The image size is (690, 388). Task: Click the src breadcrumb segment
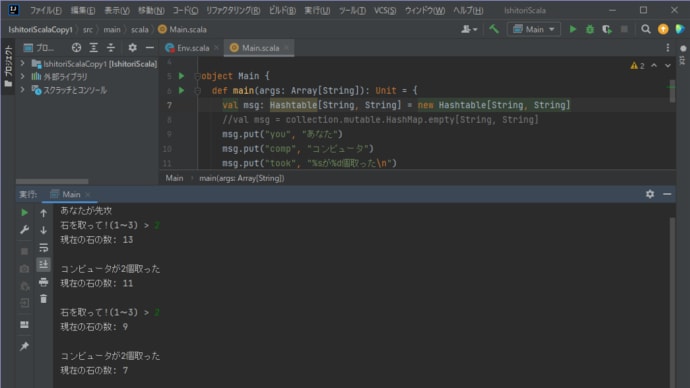tap(88, 29)
